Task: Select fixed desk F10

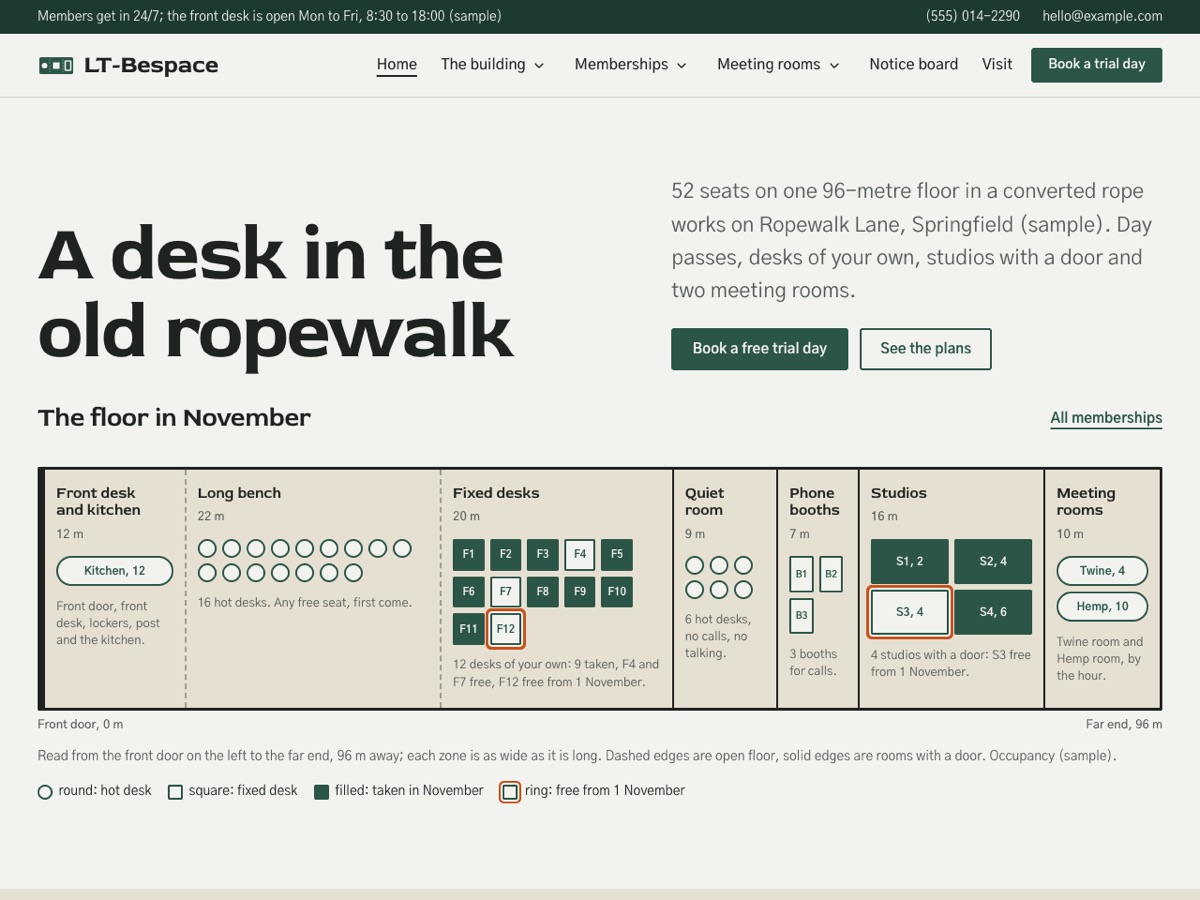Action: (x=617, y=592)
